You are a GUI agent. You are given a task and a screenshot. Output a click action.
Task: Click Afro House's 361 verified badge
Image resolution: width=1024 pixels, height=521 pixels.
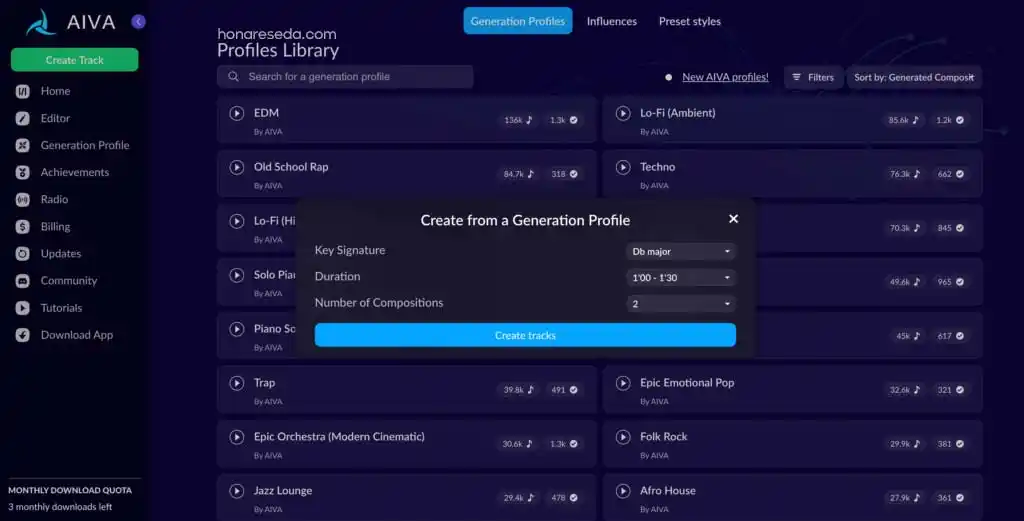click(950, 498)
